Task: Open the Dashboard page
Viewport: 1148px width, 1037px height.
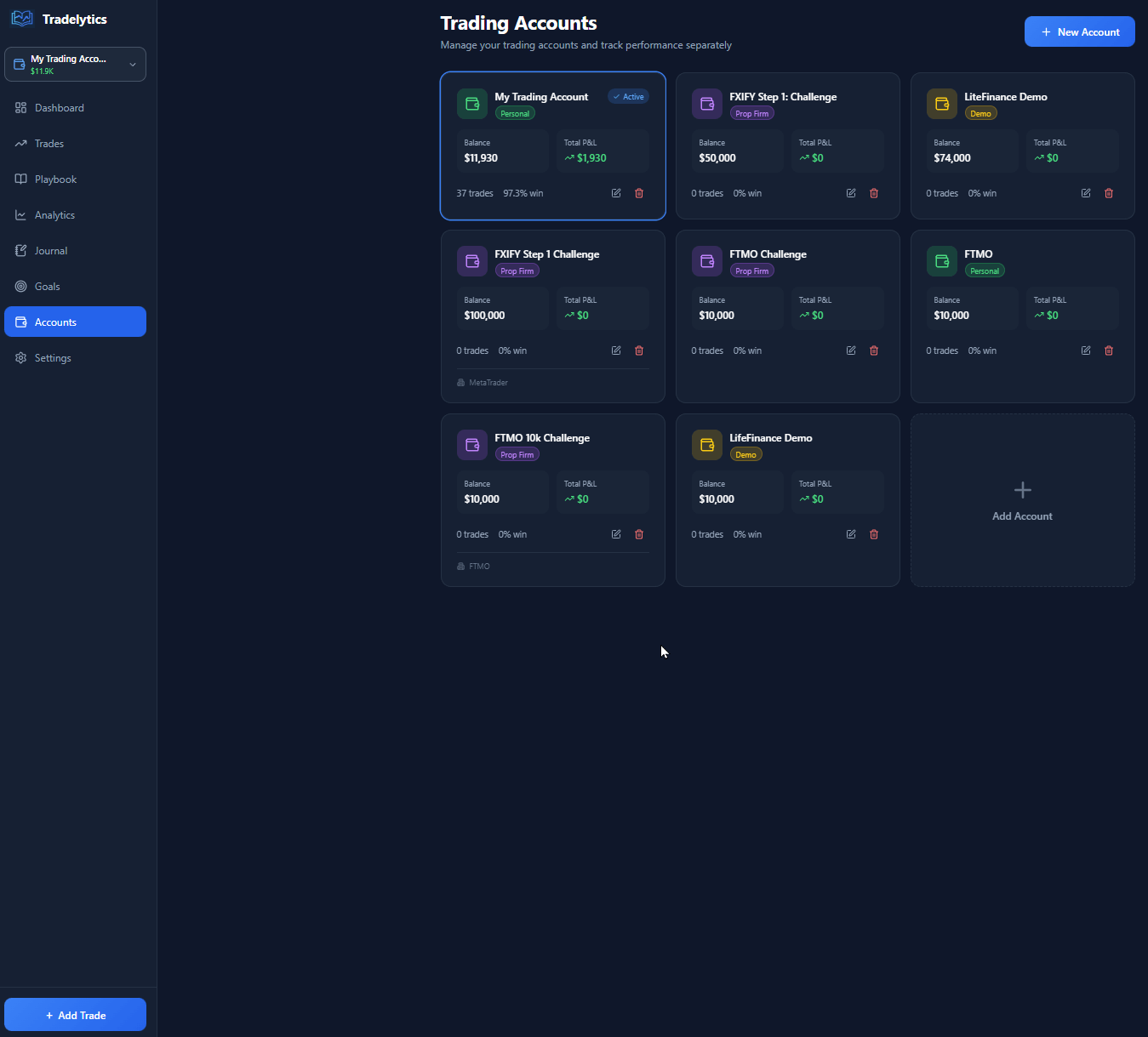Action: tap(75, 108)
